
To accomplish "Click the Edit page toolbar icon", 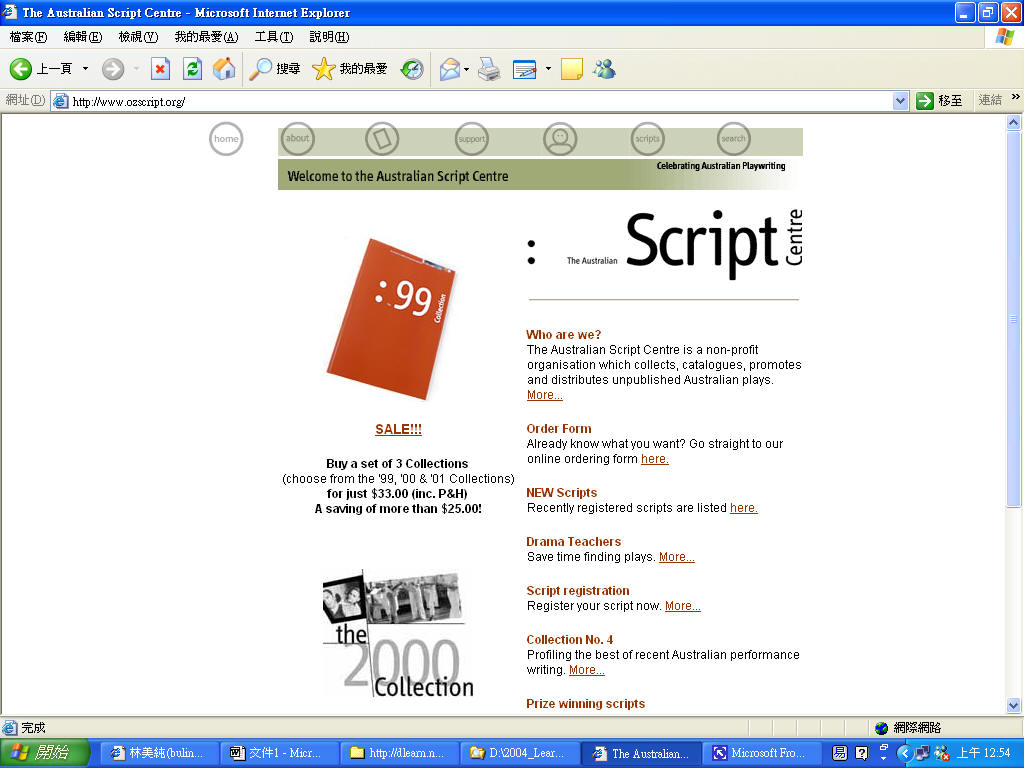I will [524, 69].
